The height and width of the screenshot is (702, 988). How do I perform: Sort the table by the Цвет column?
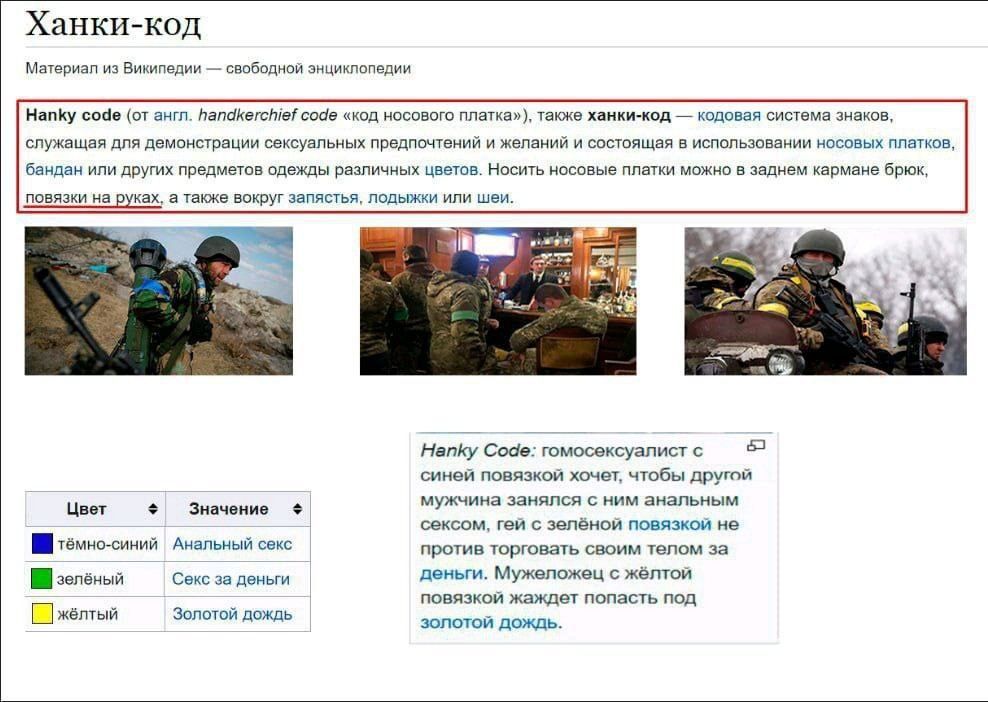pos(152,509)
